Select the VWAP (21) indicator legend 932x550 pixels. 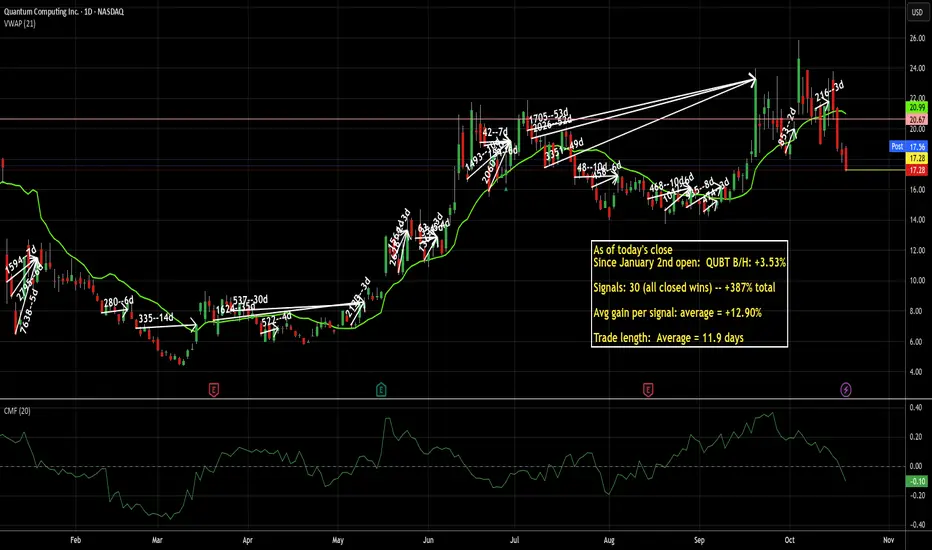coord(20,24)
